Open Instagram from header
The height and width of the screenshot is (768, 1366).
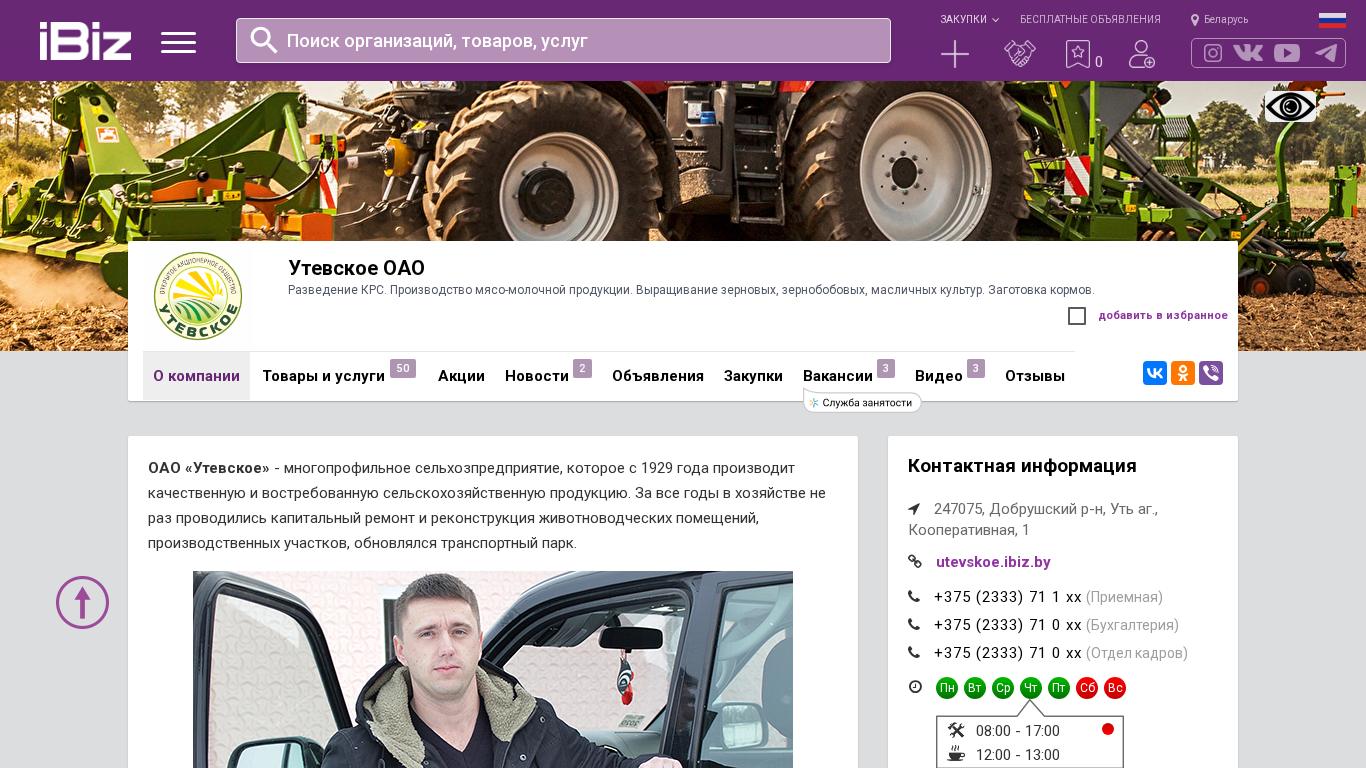tap(1213, 53)
